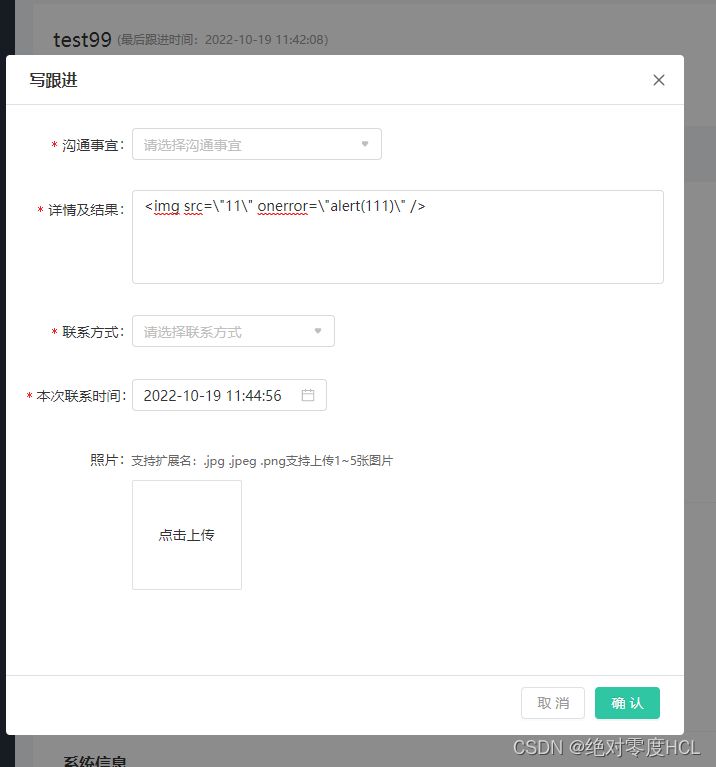
Task: Open the 沟通事宜 dropdown
Action: (x=257, y=144)
